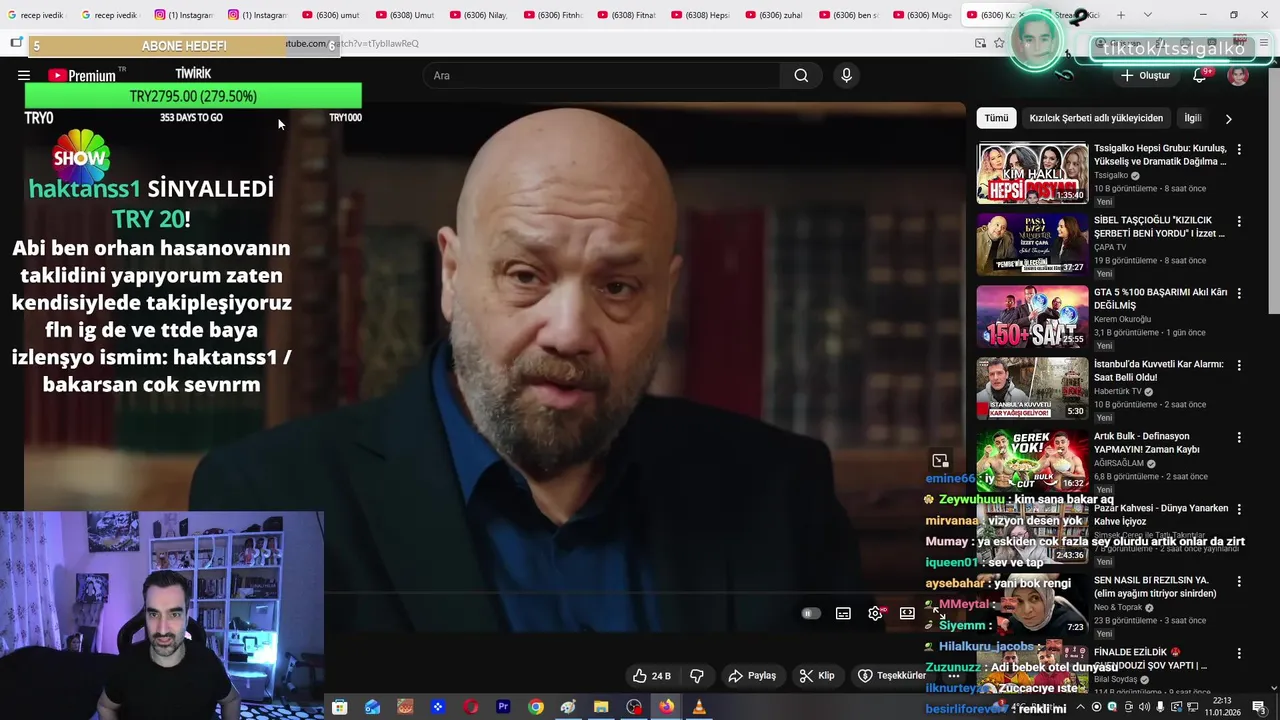Open the tab list dropdown arrow
1280x720 pixels.
1147,15
